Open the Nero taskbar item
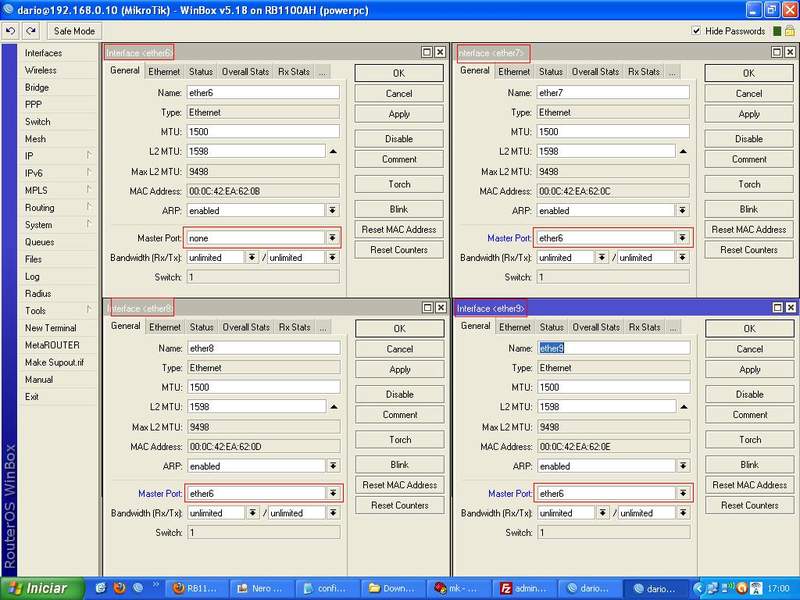The height and width of the screenshot is (600, 800). click(x=262, y=588)
